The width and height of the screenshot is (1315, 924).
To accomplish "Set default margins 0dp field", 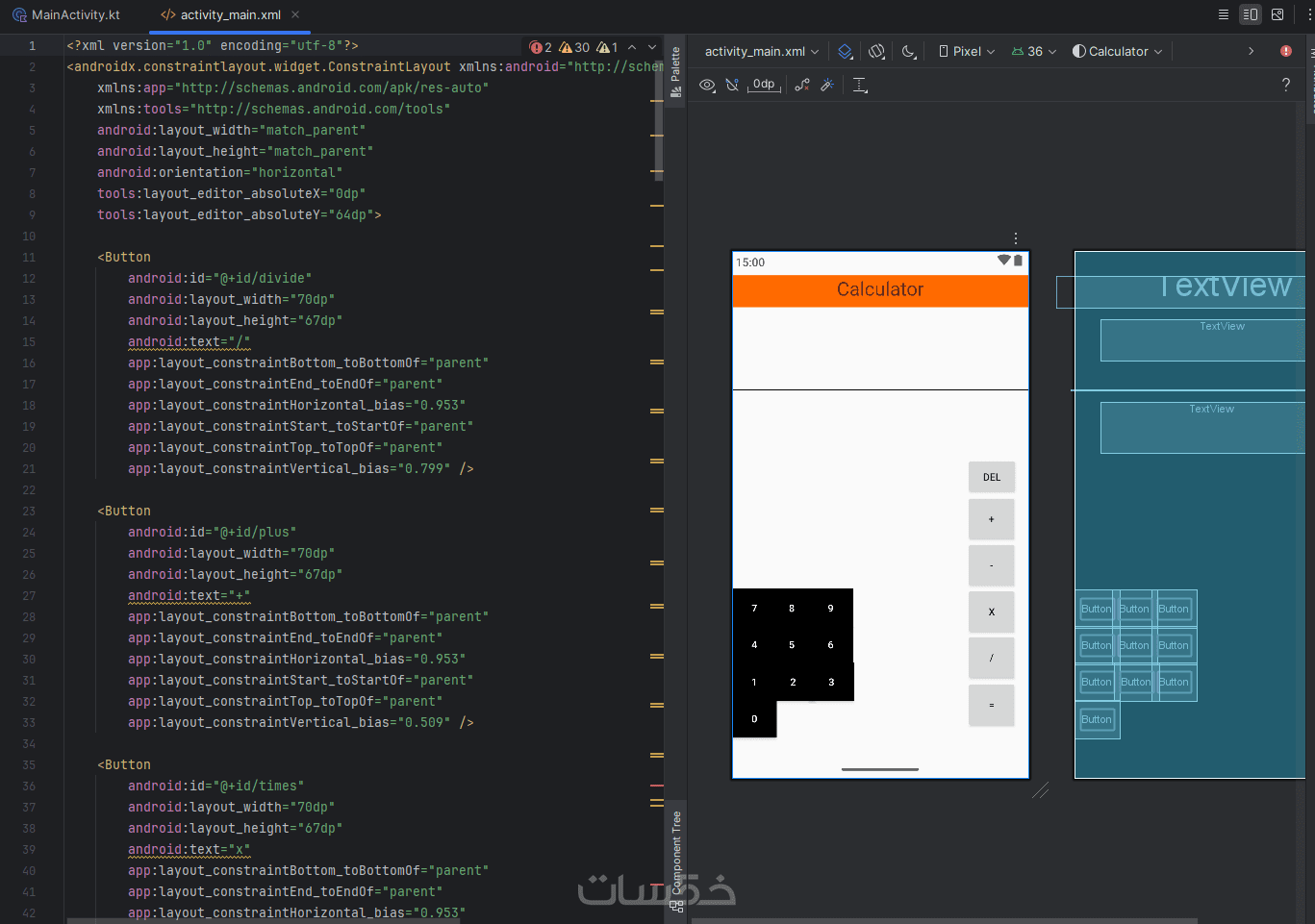I will 764,86.
